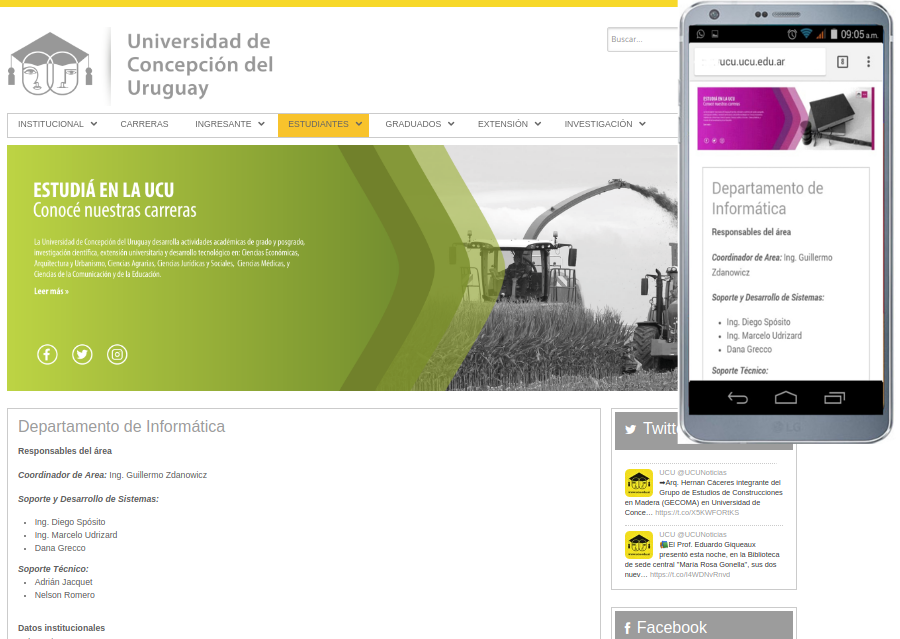This screenshot has height=639, width=900.
Task: Click the Twitter icon in the banner
Action: pos(82,354)
